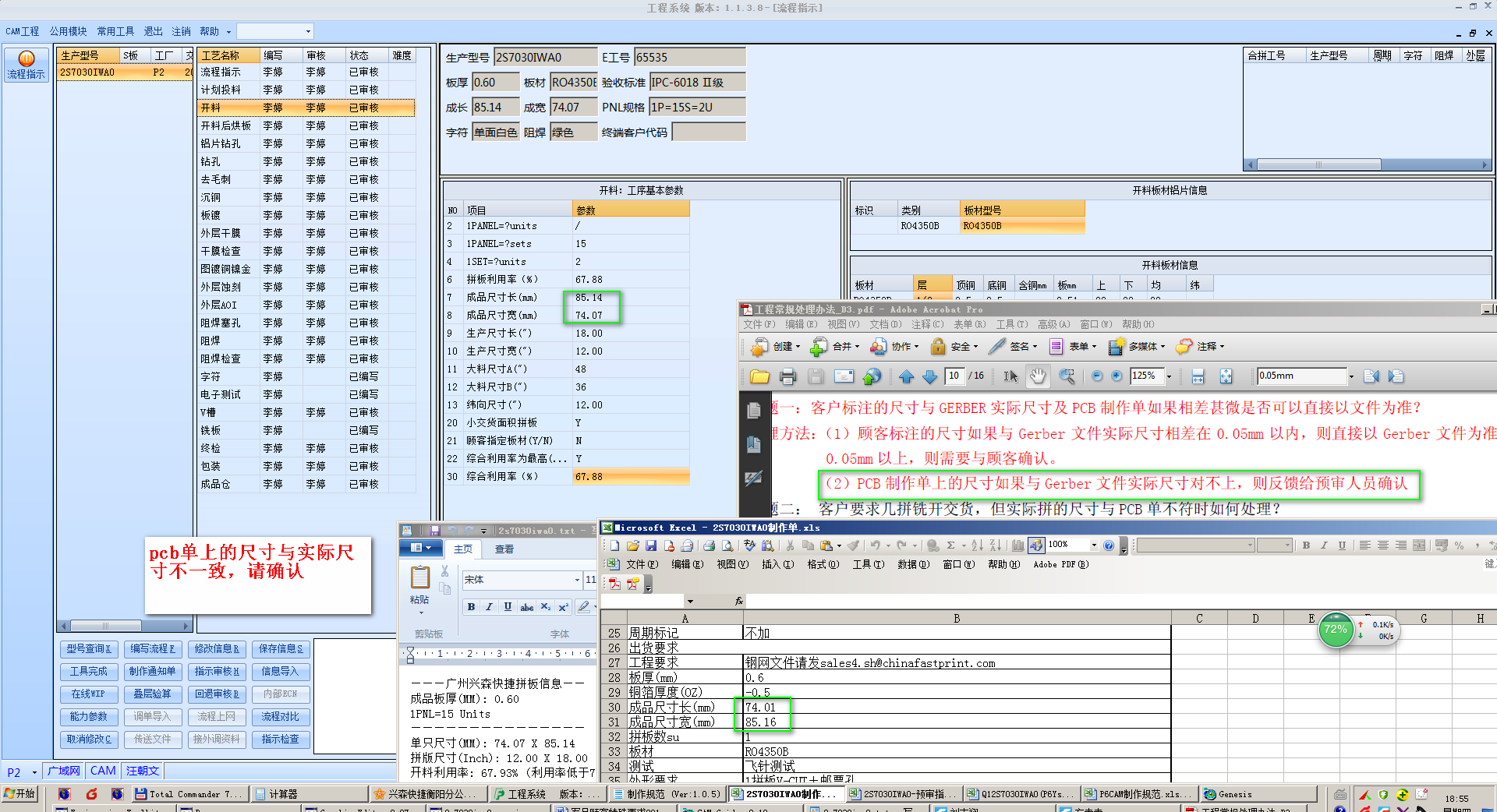Open the 宋体 font dropdown in WordPad

(577, 580)
